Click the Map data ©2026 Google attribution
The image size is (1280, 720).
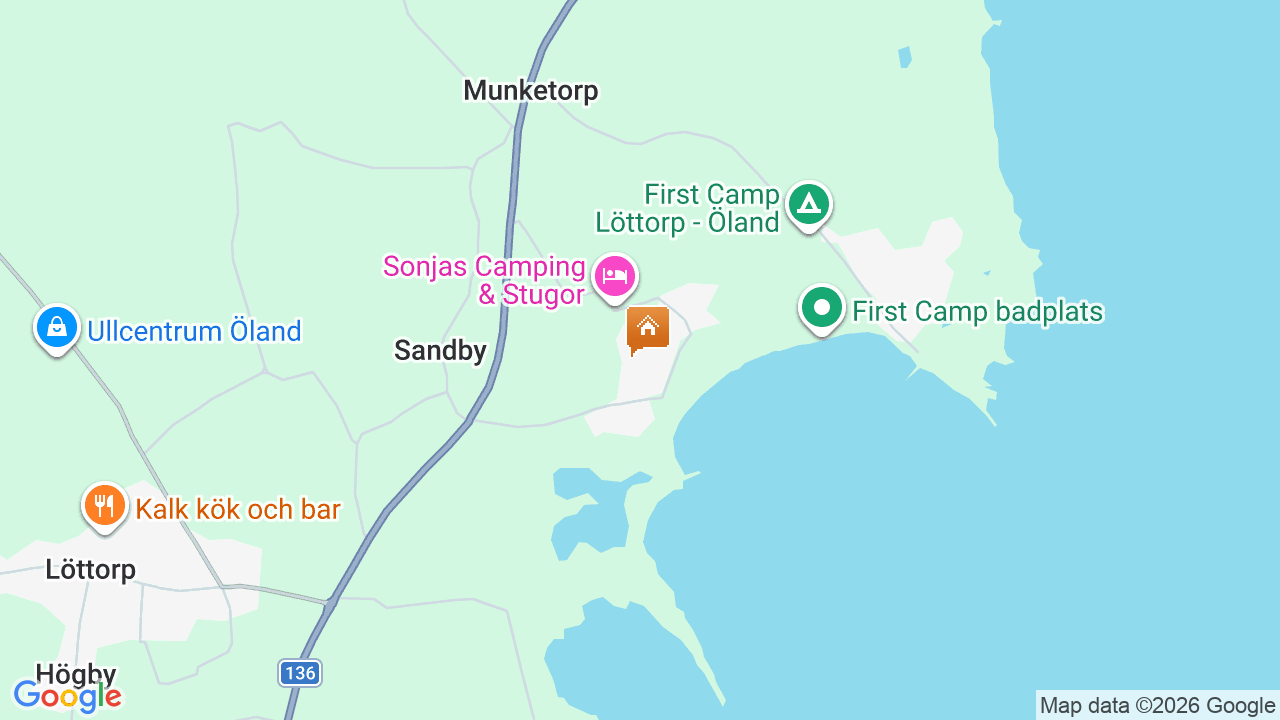tap(1157, 706)
